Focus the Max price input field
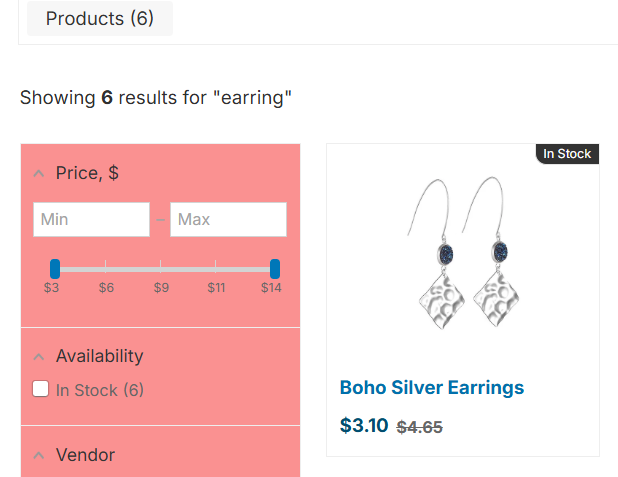This screenshot has width=618, height=477. pyautogui.click(x=228, y=219)
